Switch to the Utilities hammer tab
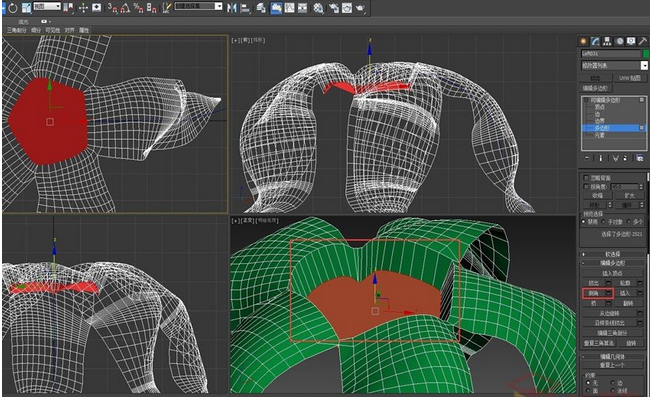This screenshot has width=650, height=397. click(x=643, y=41)
